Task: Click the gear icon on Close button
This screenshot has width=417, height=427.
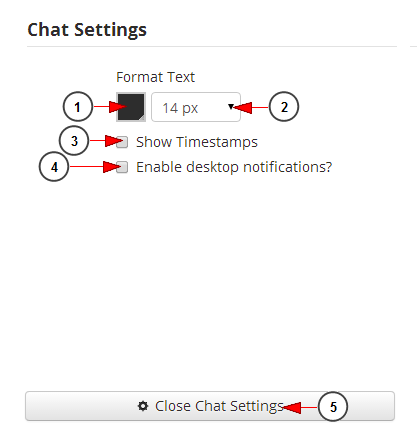Action: click(143, 406)
